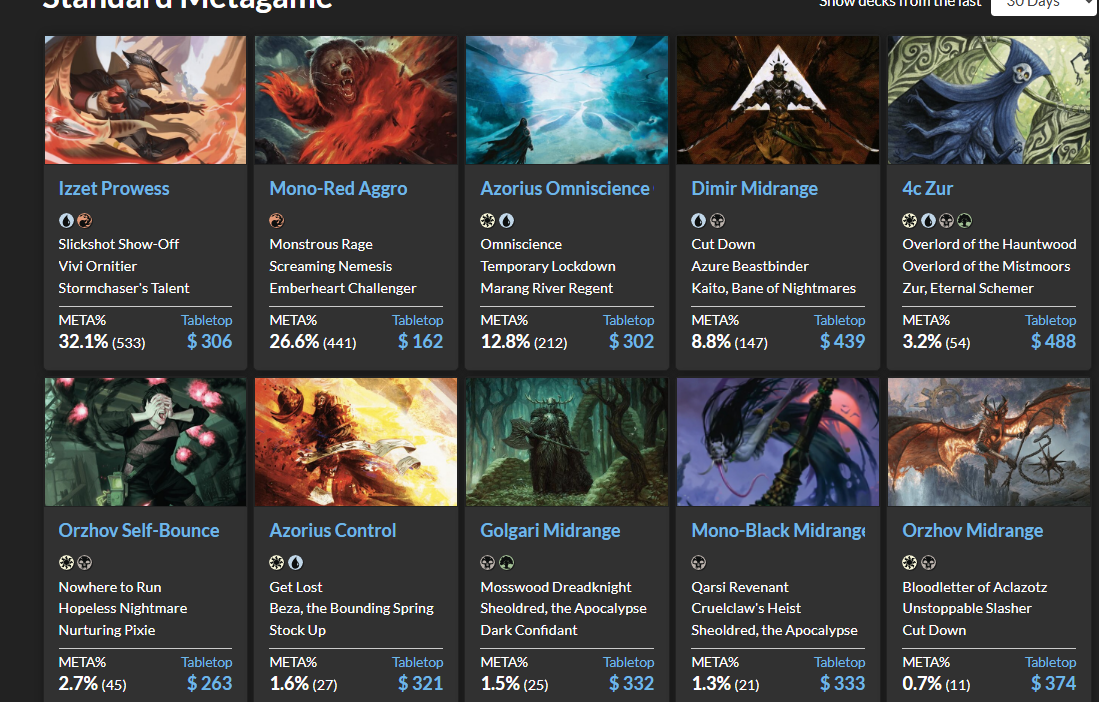Click Tabletop label on Izzet Prowess card
This screenshot has height=702, width=1099.
(x=207, y=320)
